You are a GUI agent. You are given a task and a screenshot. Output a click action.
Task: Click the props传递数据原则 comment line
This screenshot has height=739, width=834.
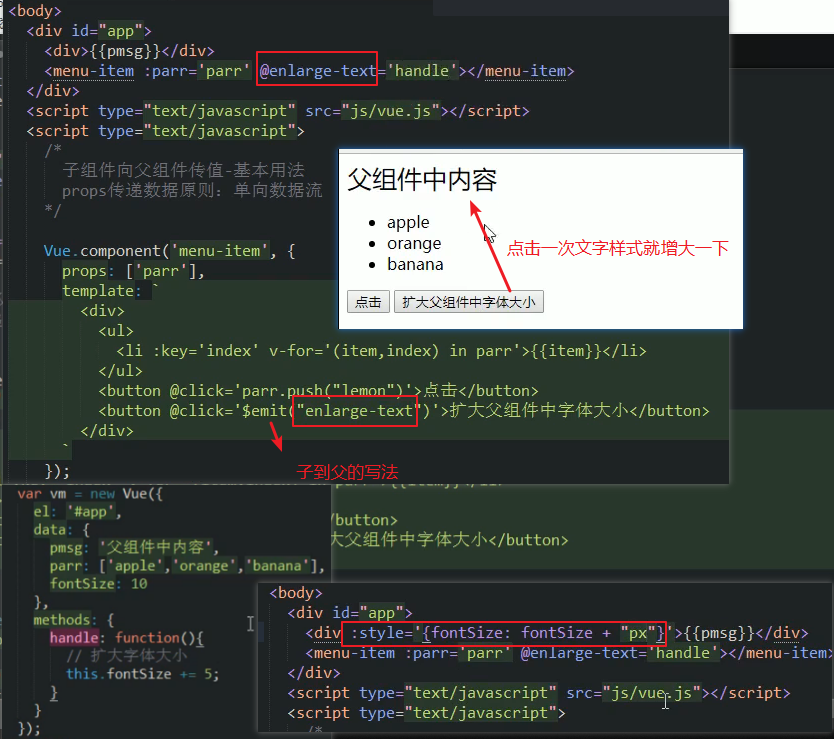[191, 190]
